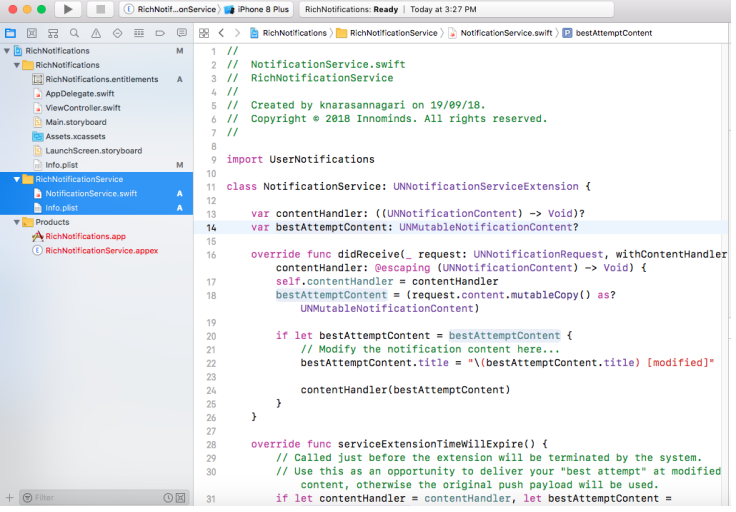Open the Symbol navigator

click(53, 33)
